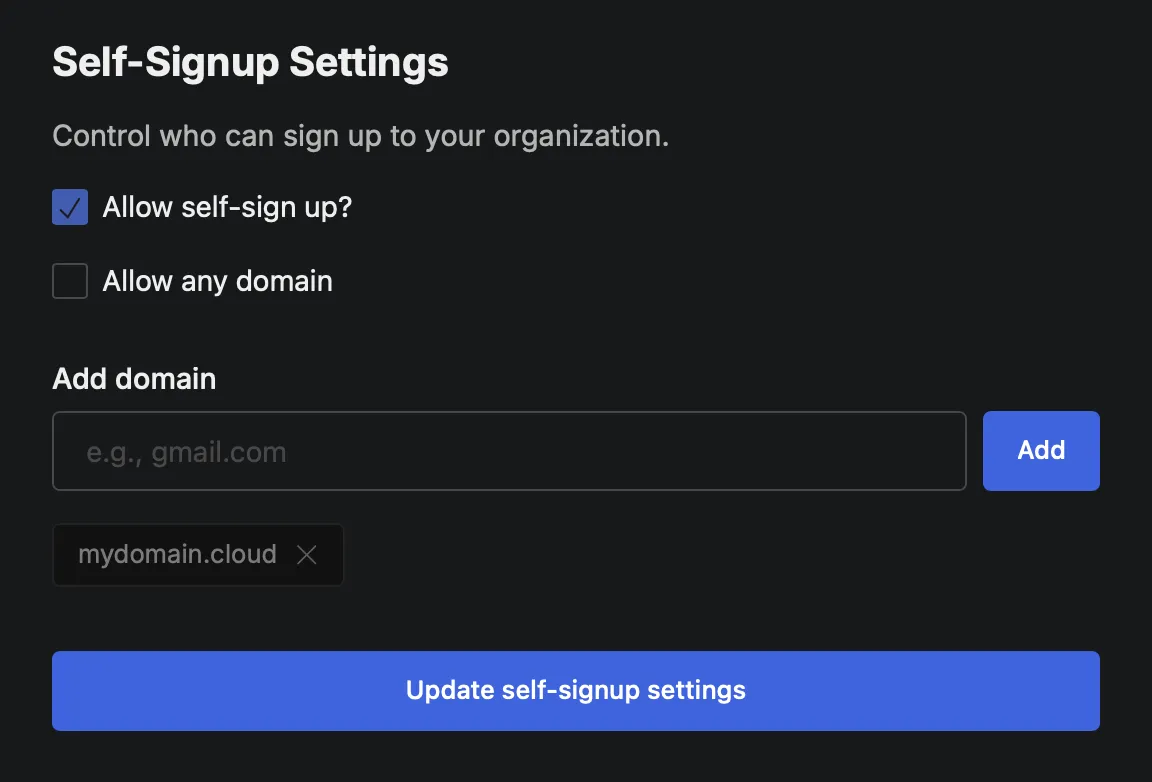
Task: Disable the Allow self-sign up checkbox
Action: (x=69, y=207)
